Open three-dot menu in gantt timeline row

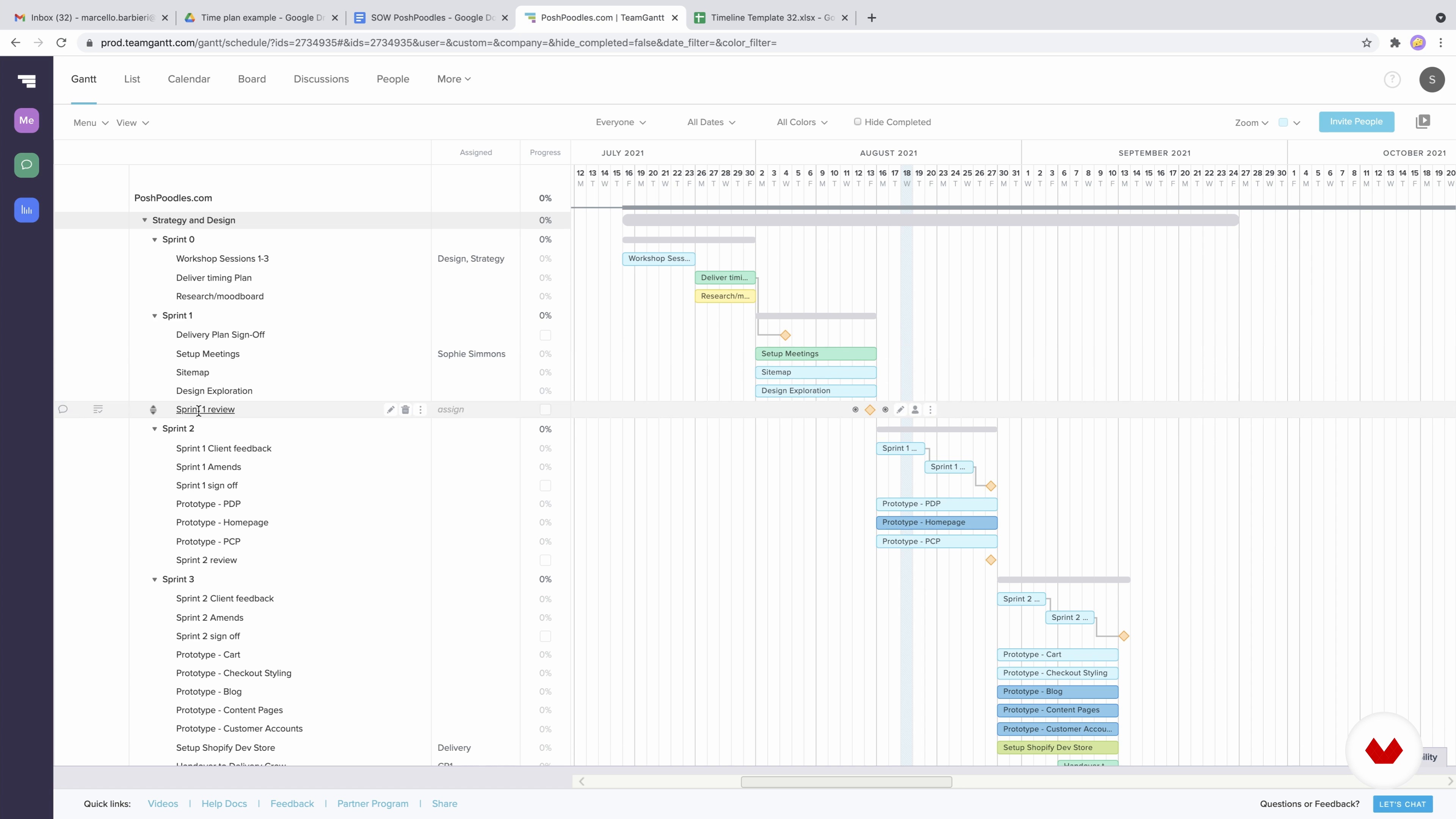(930, 409)
